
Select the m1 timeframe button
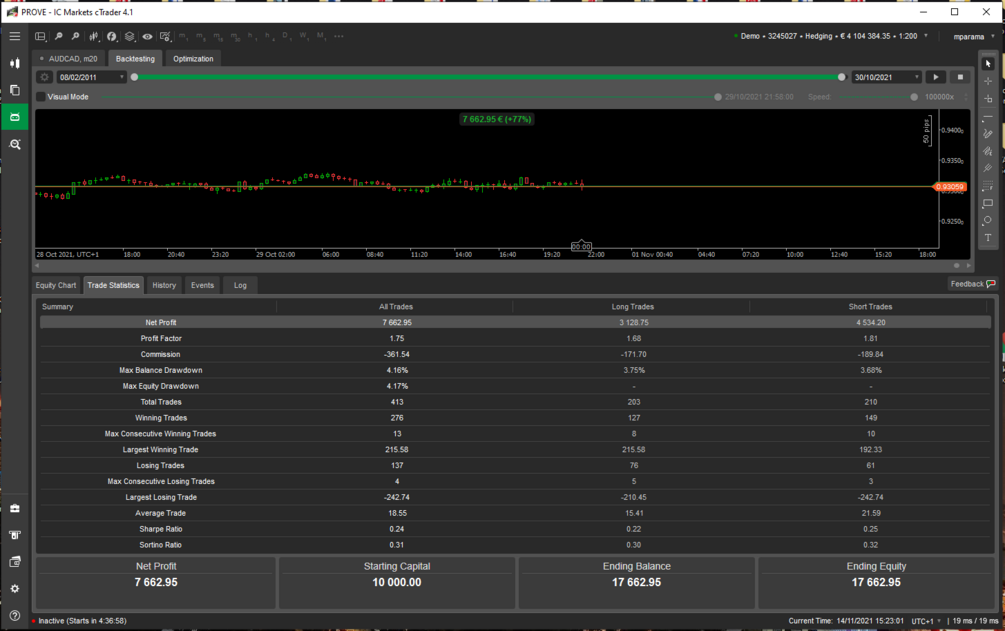click(183, 37)
